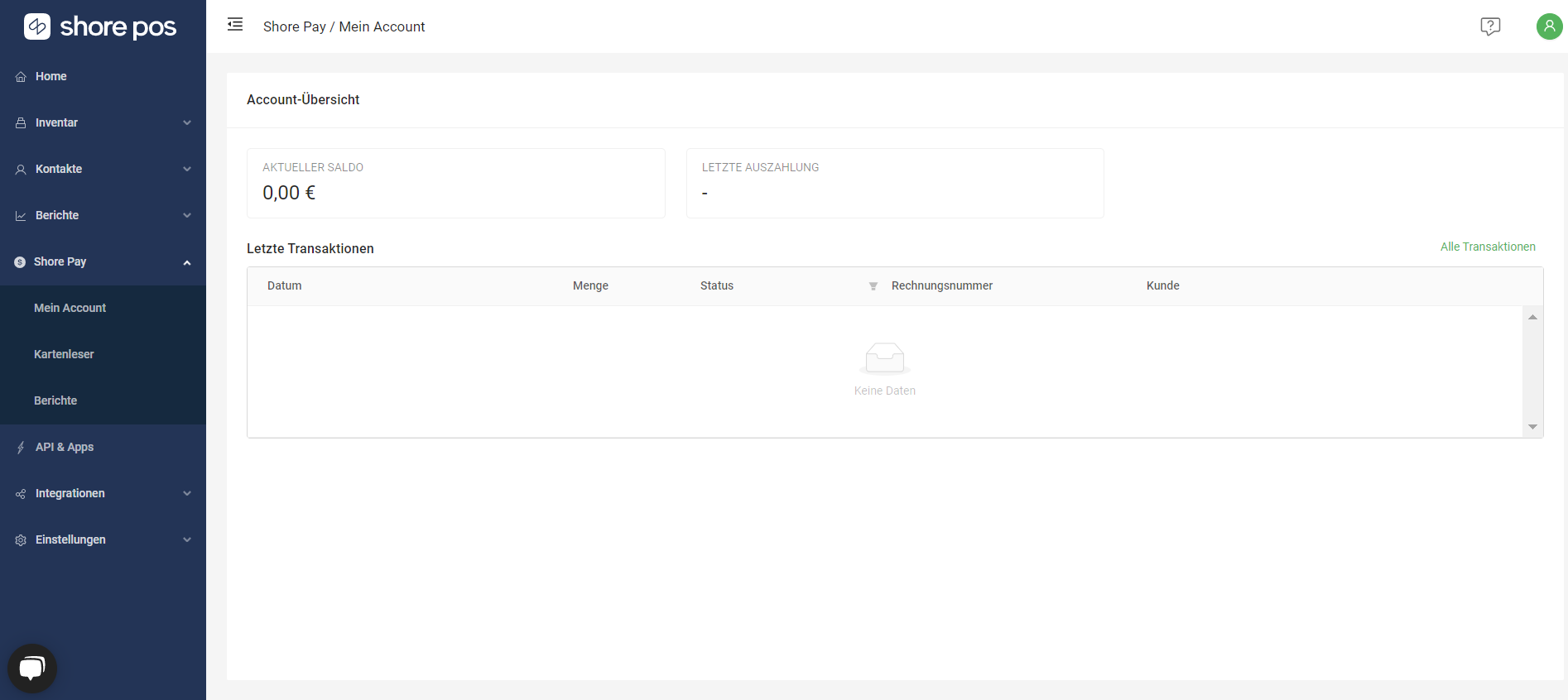Expand the Kontakte submenu chevron
1568x700 pixels.
(187, 170)
